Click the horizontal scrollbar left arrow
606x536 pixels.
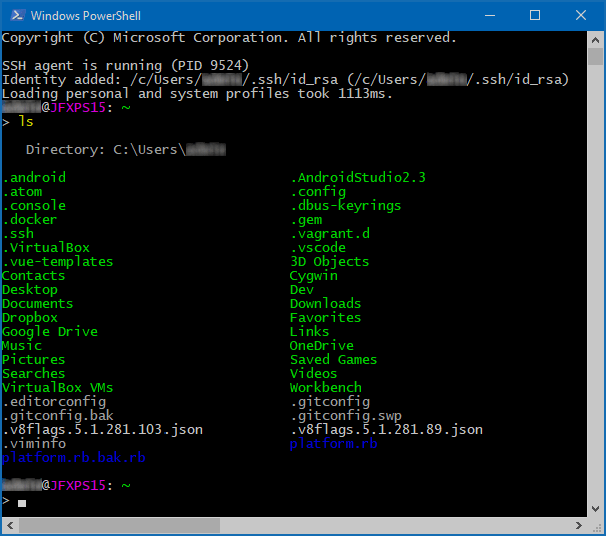(x=10, y=526)
